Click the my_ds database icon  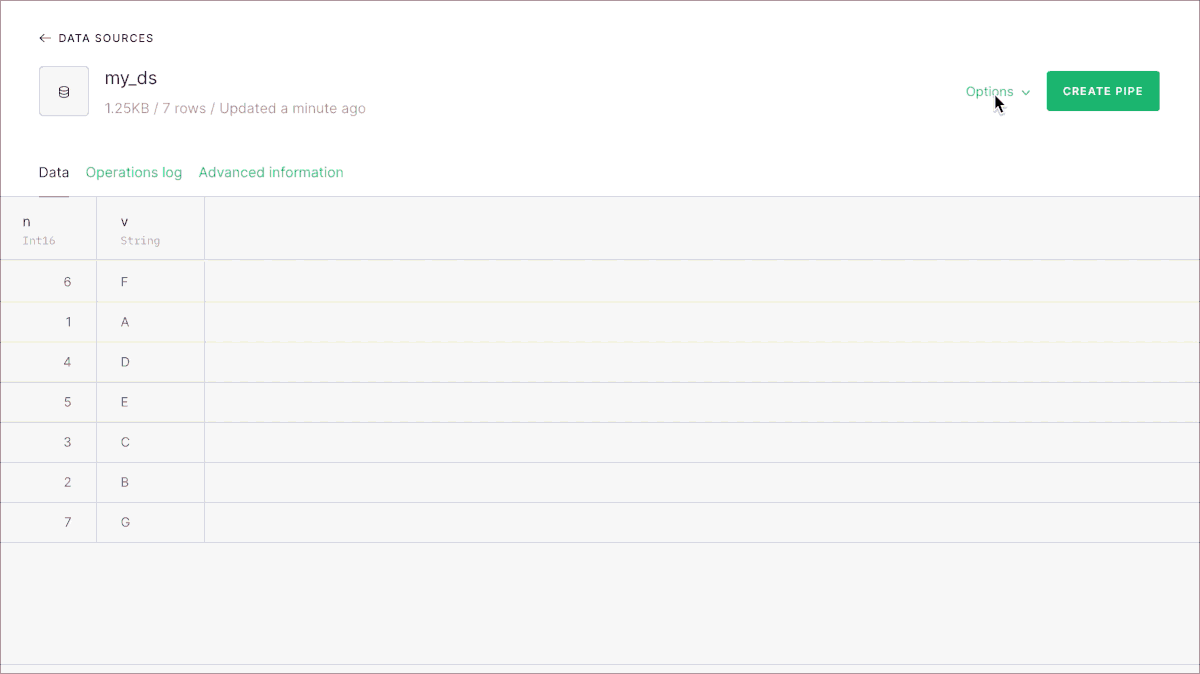pyautogui.click(x=64, y=92)
